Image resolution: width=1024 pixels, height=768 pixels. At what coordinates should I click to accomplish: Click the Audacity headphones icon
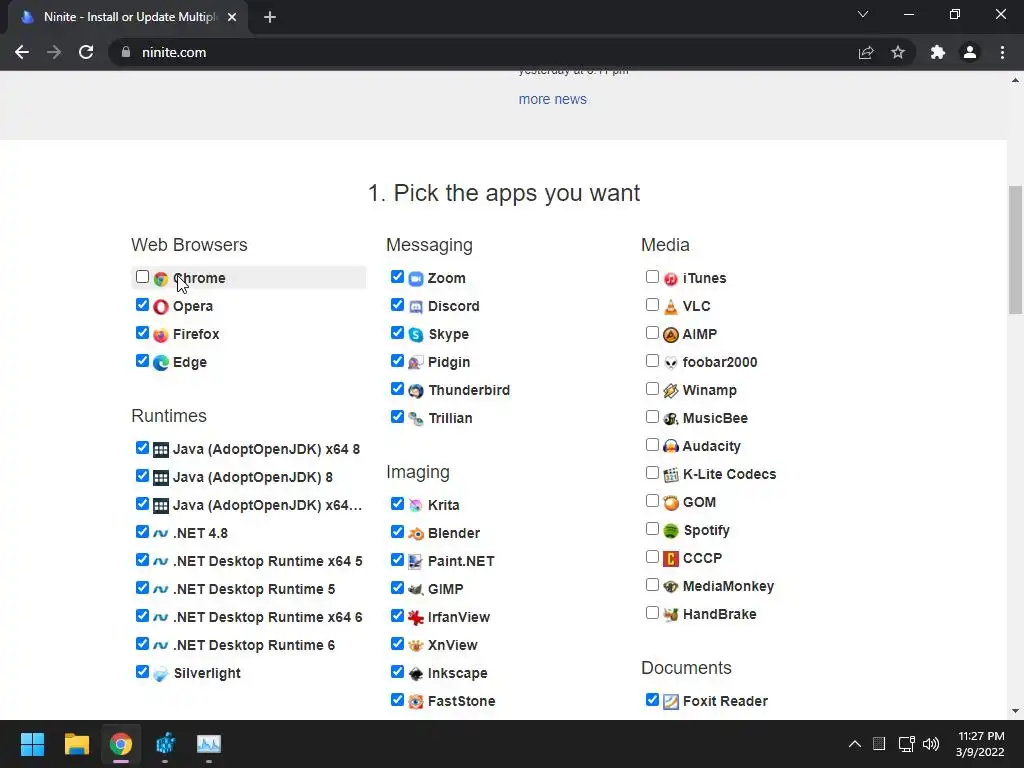click(x=671, y=447)
